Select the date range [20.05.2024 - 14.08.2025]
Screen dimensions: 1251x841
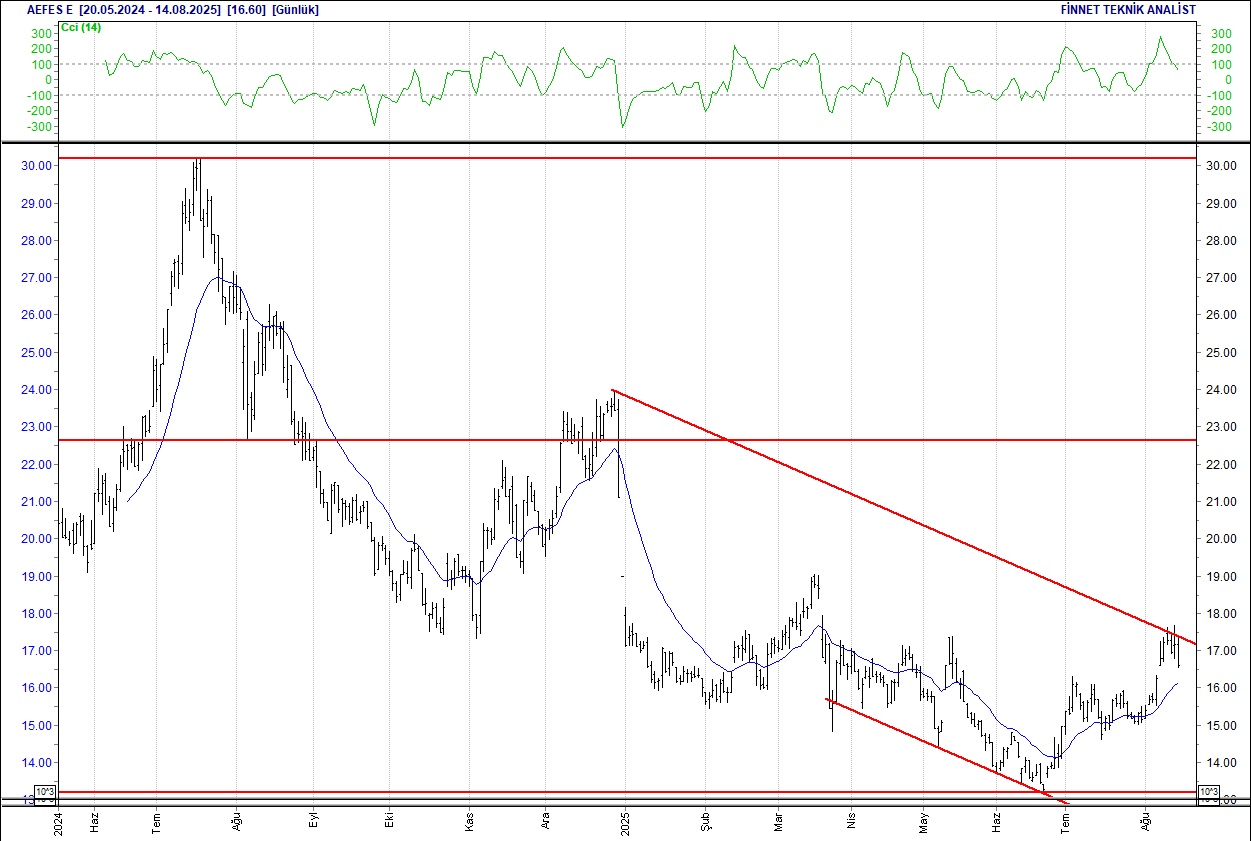[149, 10]
